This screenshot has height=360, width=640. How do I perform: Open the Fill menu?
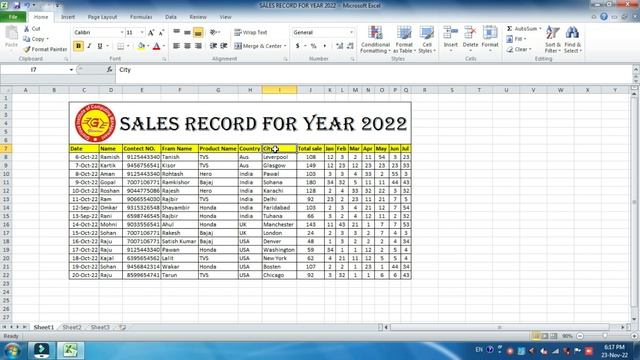pos(516,39)
